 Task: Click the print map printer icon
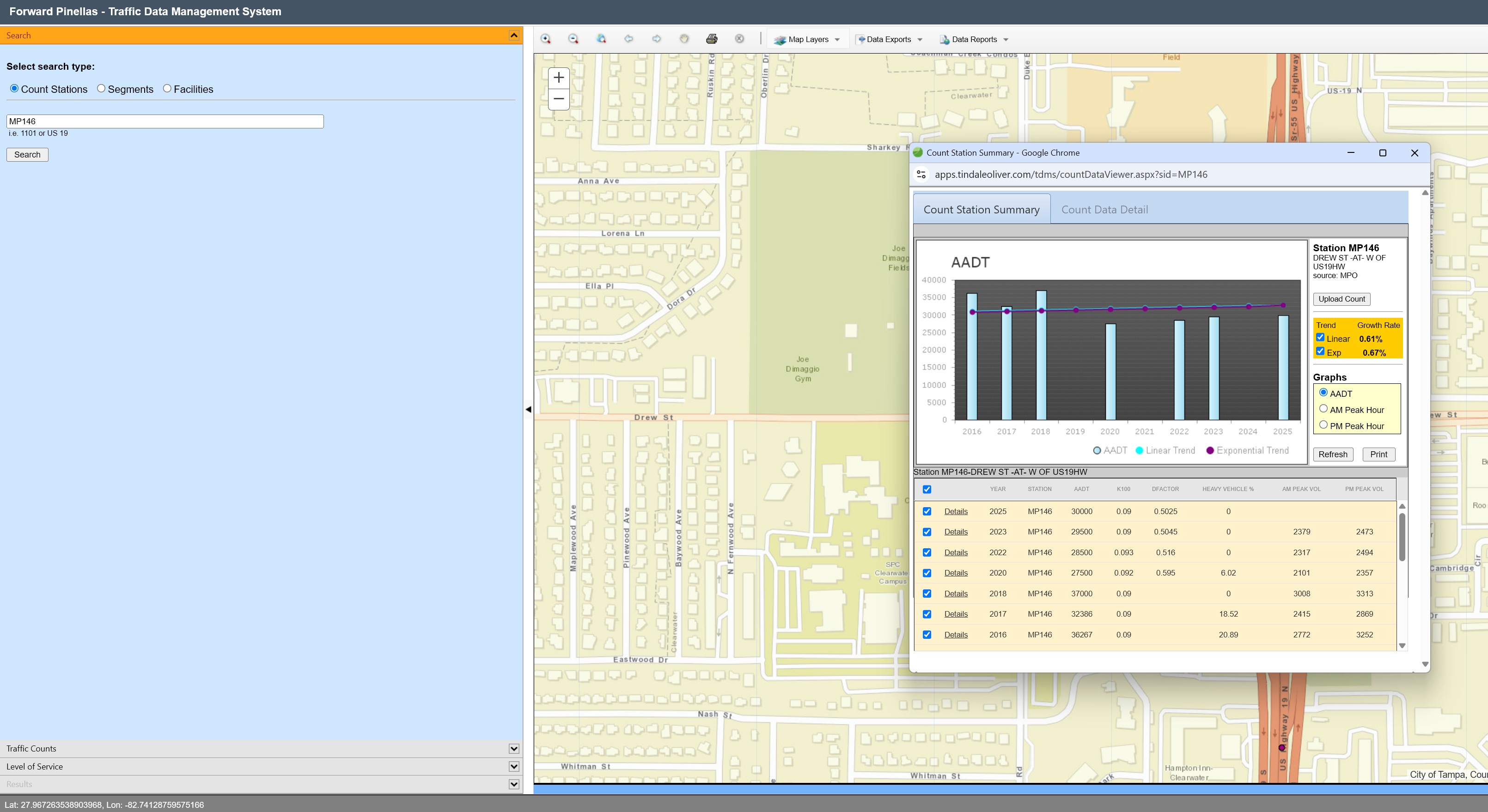pyautogui.click(x=712, y=39)
